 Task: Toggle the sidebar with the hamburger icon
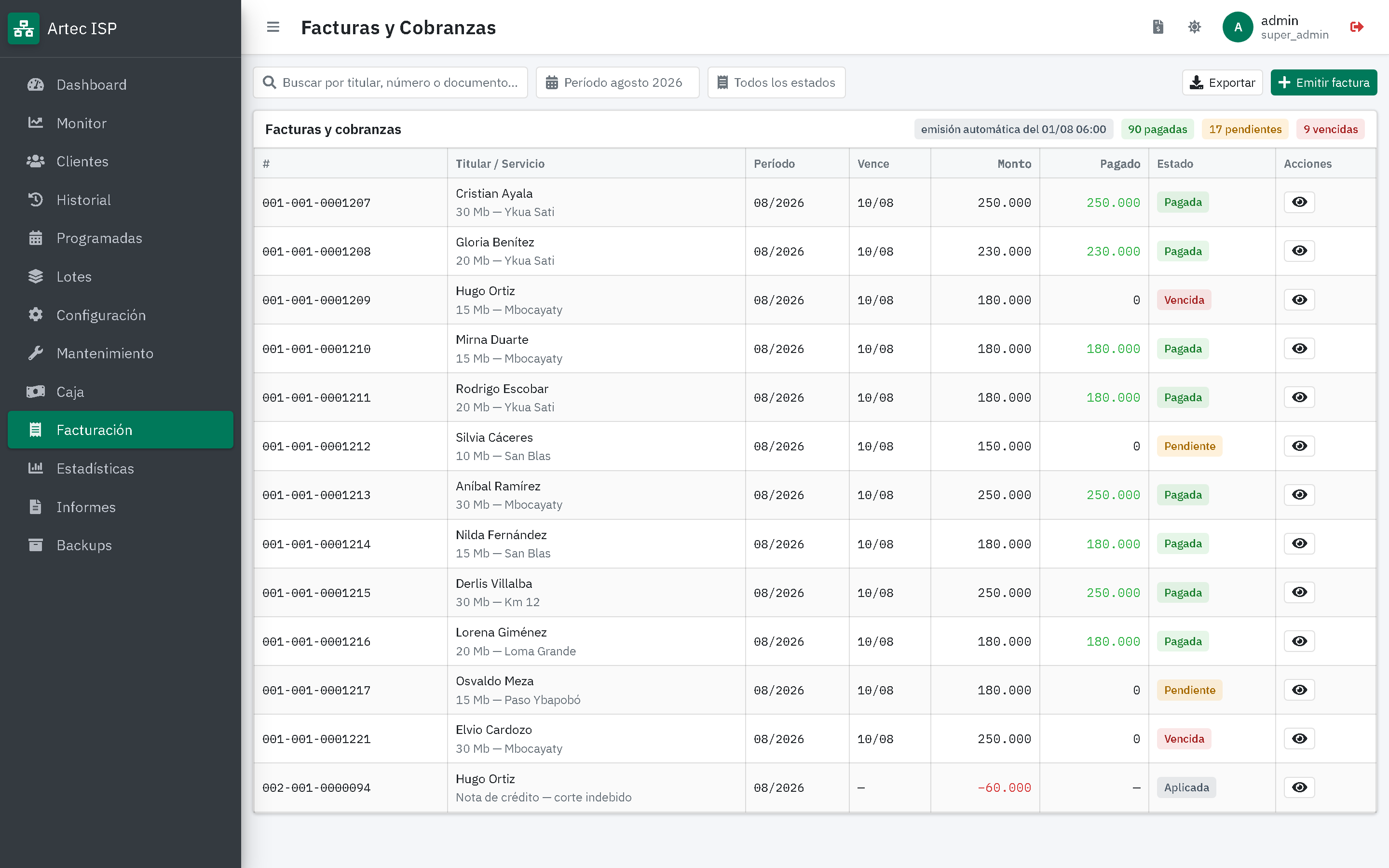pos(273,27)
